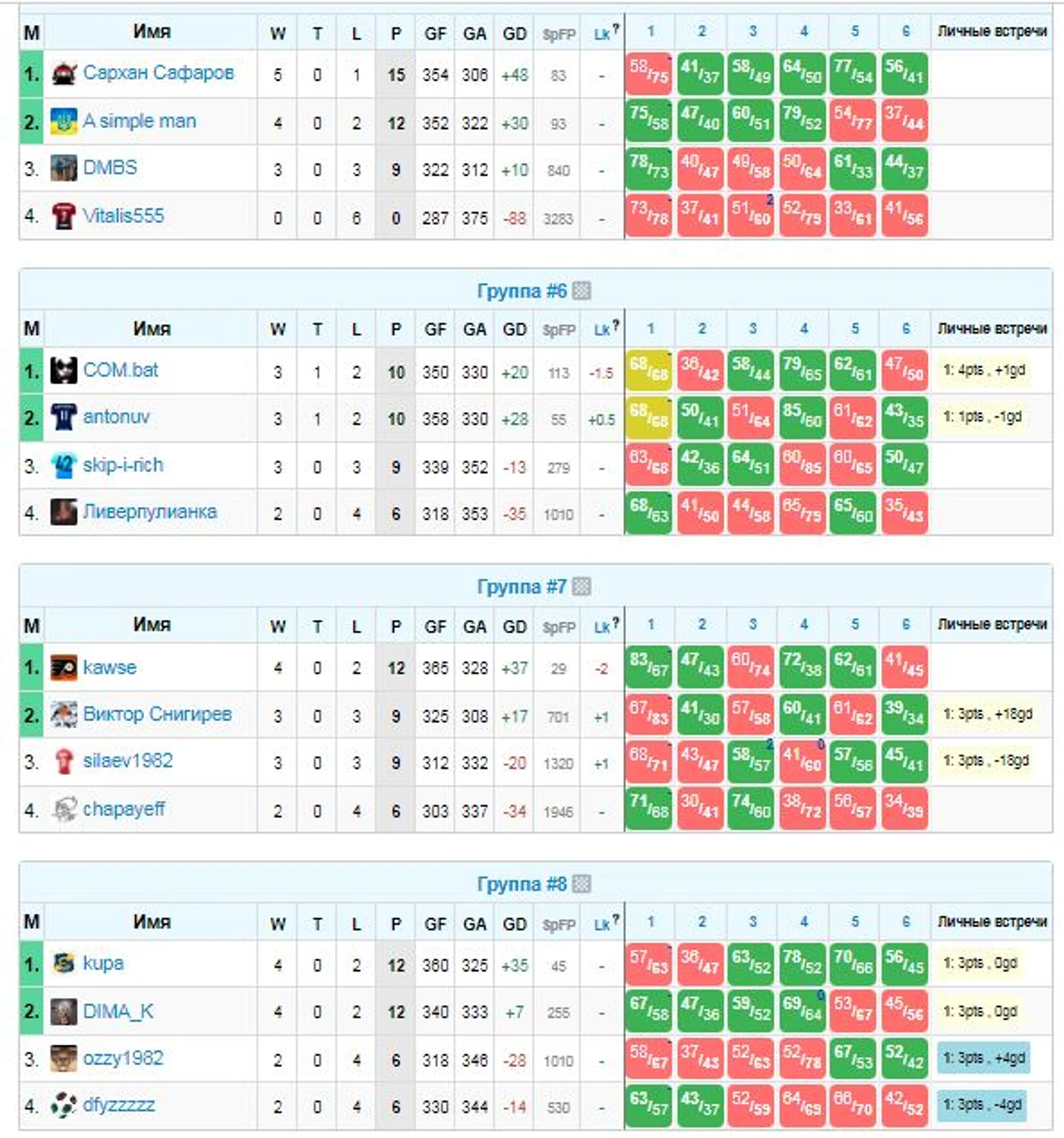Click the Ukrainian flag avatar of A simple man
Image resolution: width=1064 pixels, height=1138 pixels.
pyautogui.click(x=63, y=122)
